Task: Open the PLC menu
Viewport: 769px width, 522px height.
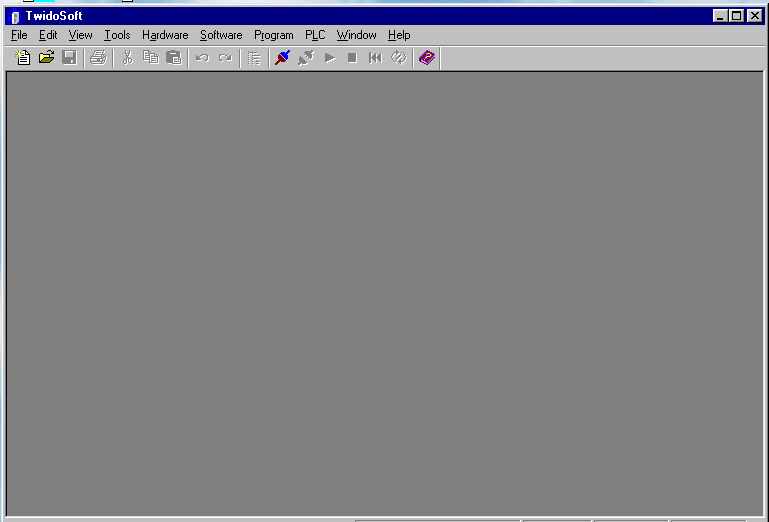Action: pyautogui.click(x=315, y=35)
